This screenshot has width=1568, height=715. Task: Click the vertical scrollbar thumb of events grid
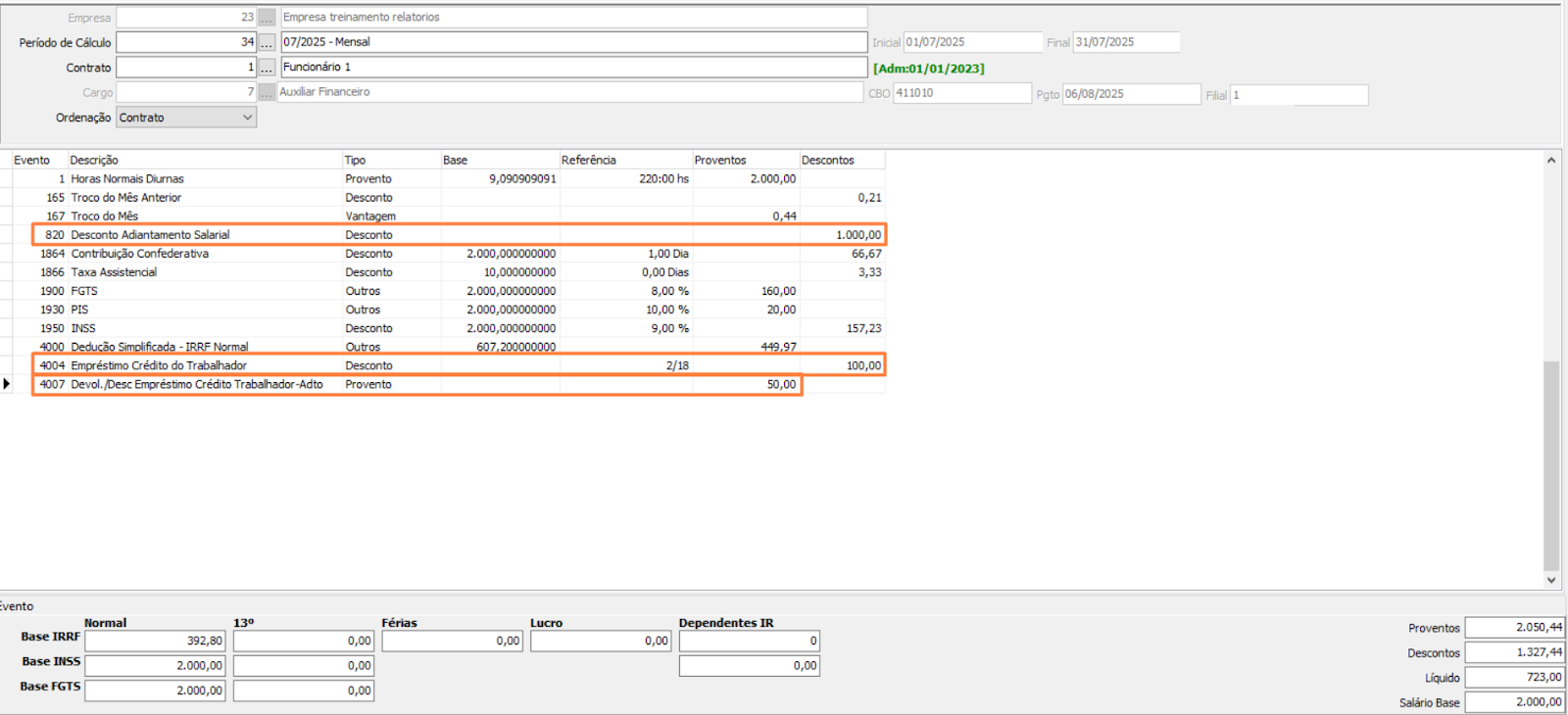click(1550, 465)
